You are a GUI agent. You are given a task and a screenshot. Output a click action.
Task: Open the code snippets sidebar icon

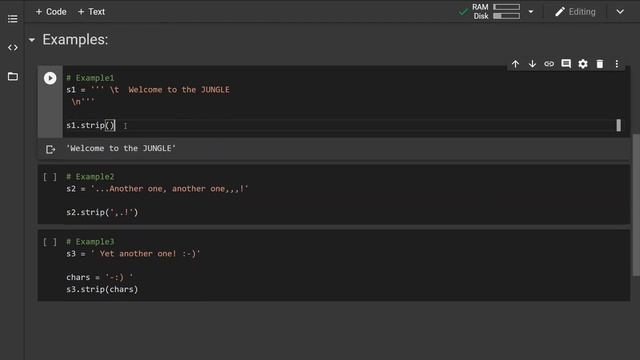click(13, 47)
